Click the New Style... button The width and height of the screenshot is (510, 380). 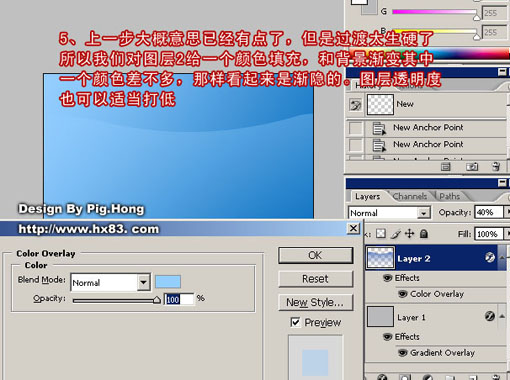[x=315, y=302]
